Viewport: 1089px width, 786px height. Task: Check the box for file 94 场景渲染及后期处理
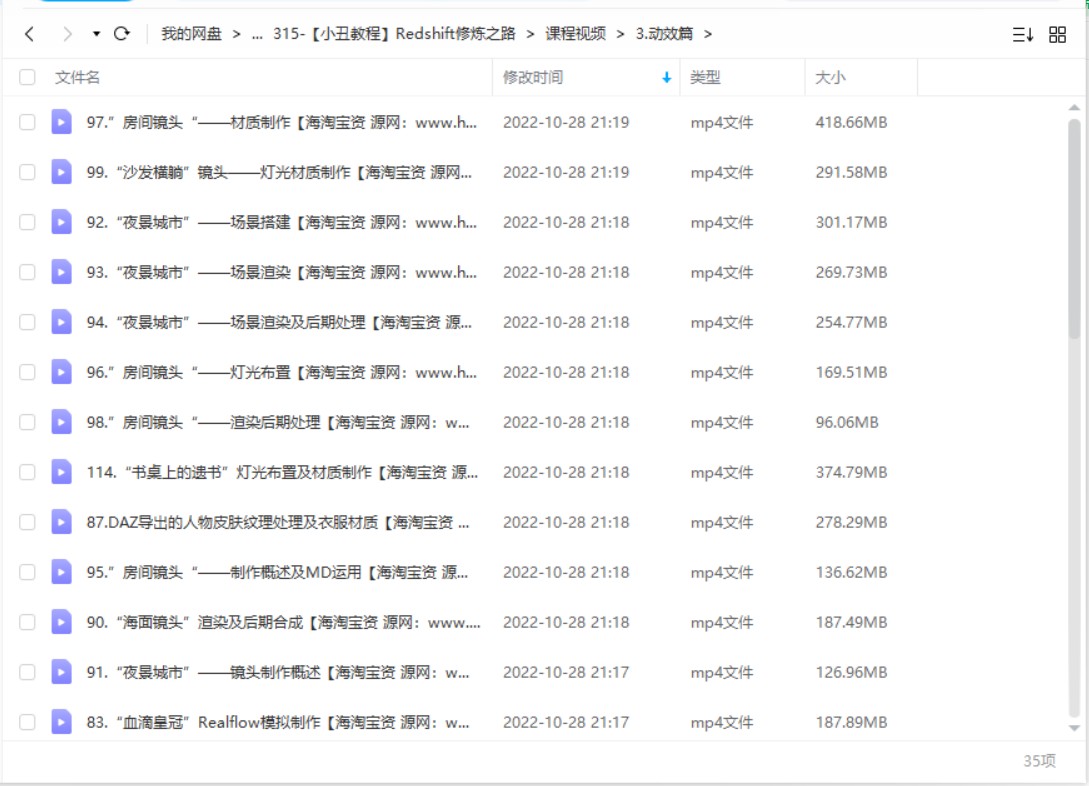[27, 322]
